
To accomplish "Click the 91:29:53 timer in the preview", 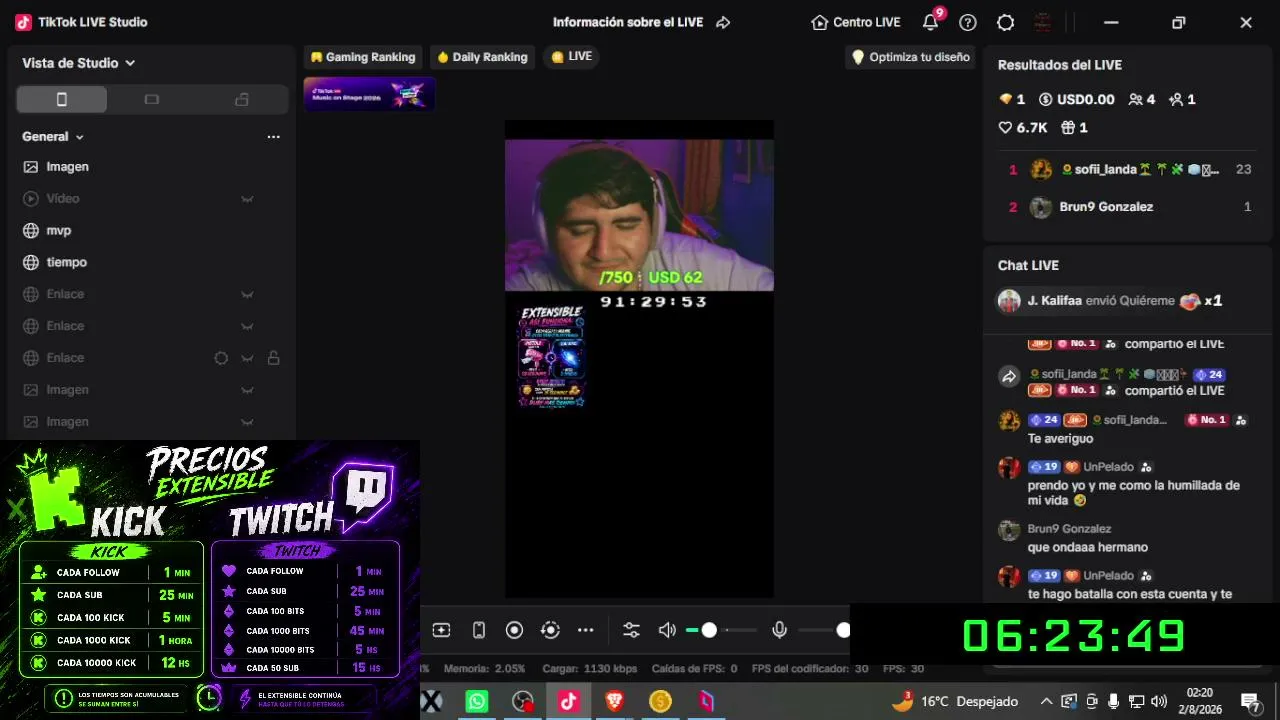I will [x=653, y=302].
